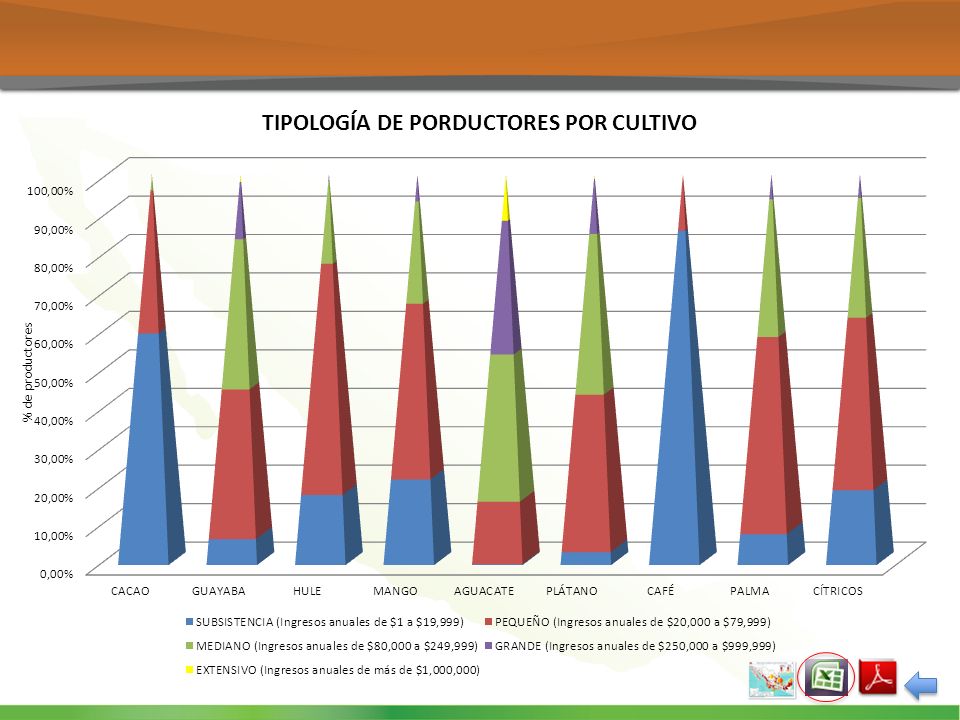960x720 pixels.
Task: Select the green MEDIANO legend swatch
Action: (189, 646)
